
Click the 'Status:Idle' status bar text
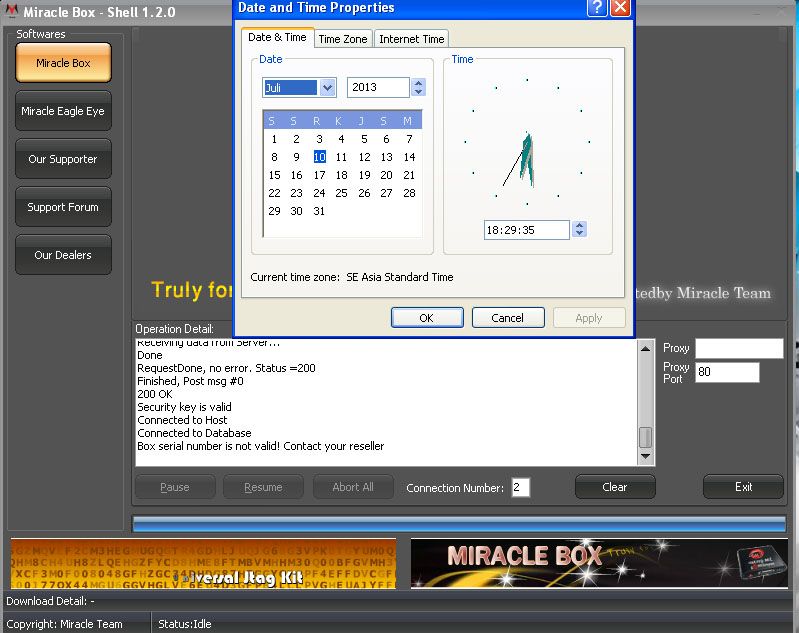(184, 624)
